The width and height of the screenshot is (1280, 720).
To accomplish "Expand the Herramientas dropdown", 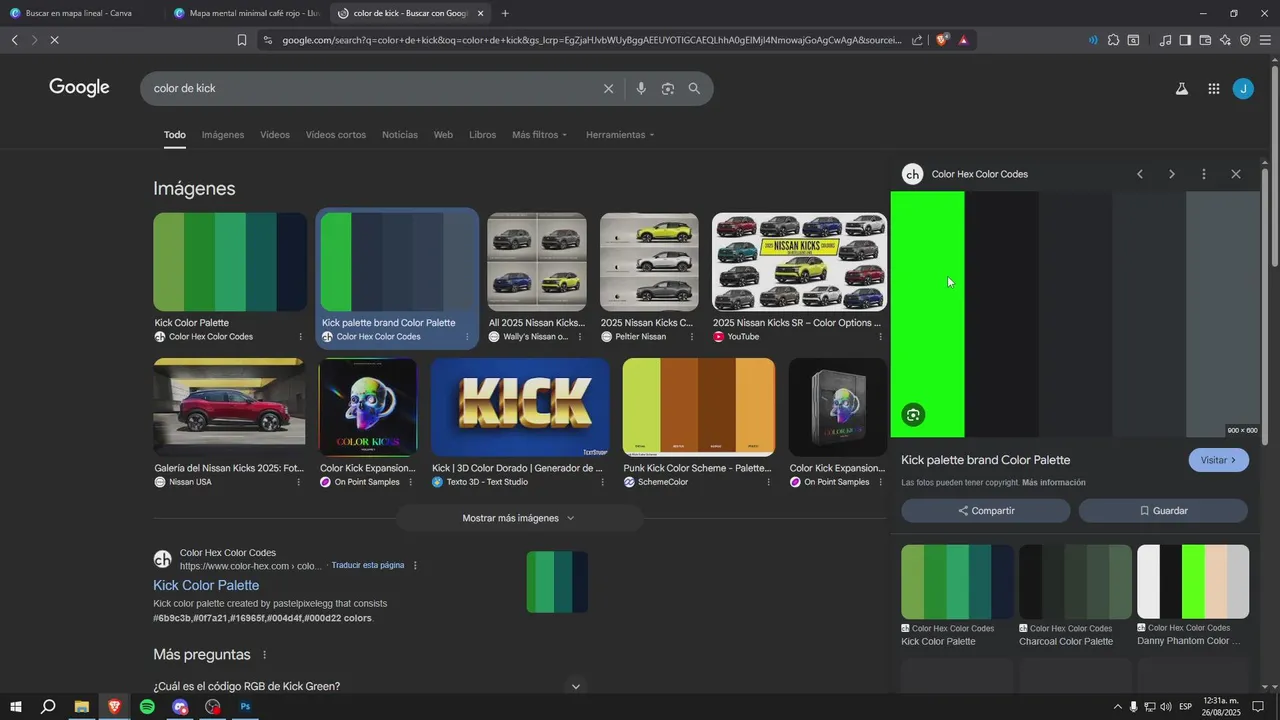I will [x=620, y=135].
